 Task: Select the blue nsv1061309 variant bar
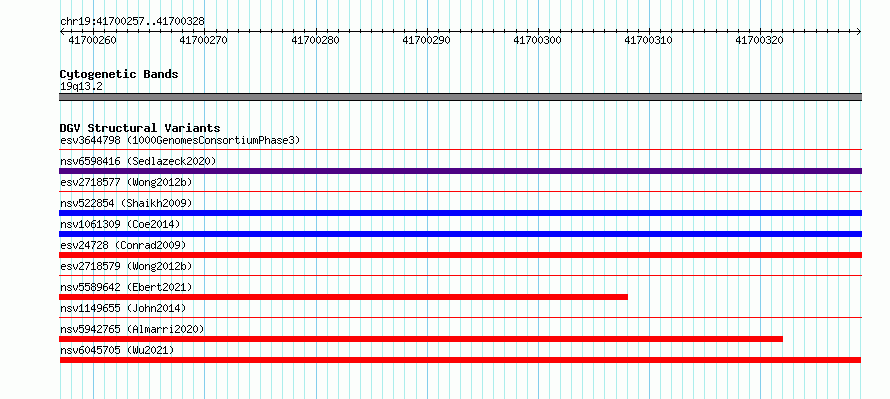coord(460,234)
